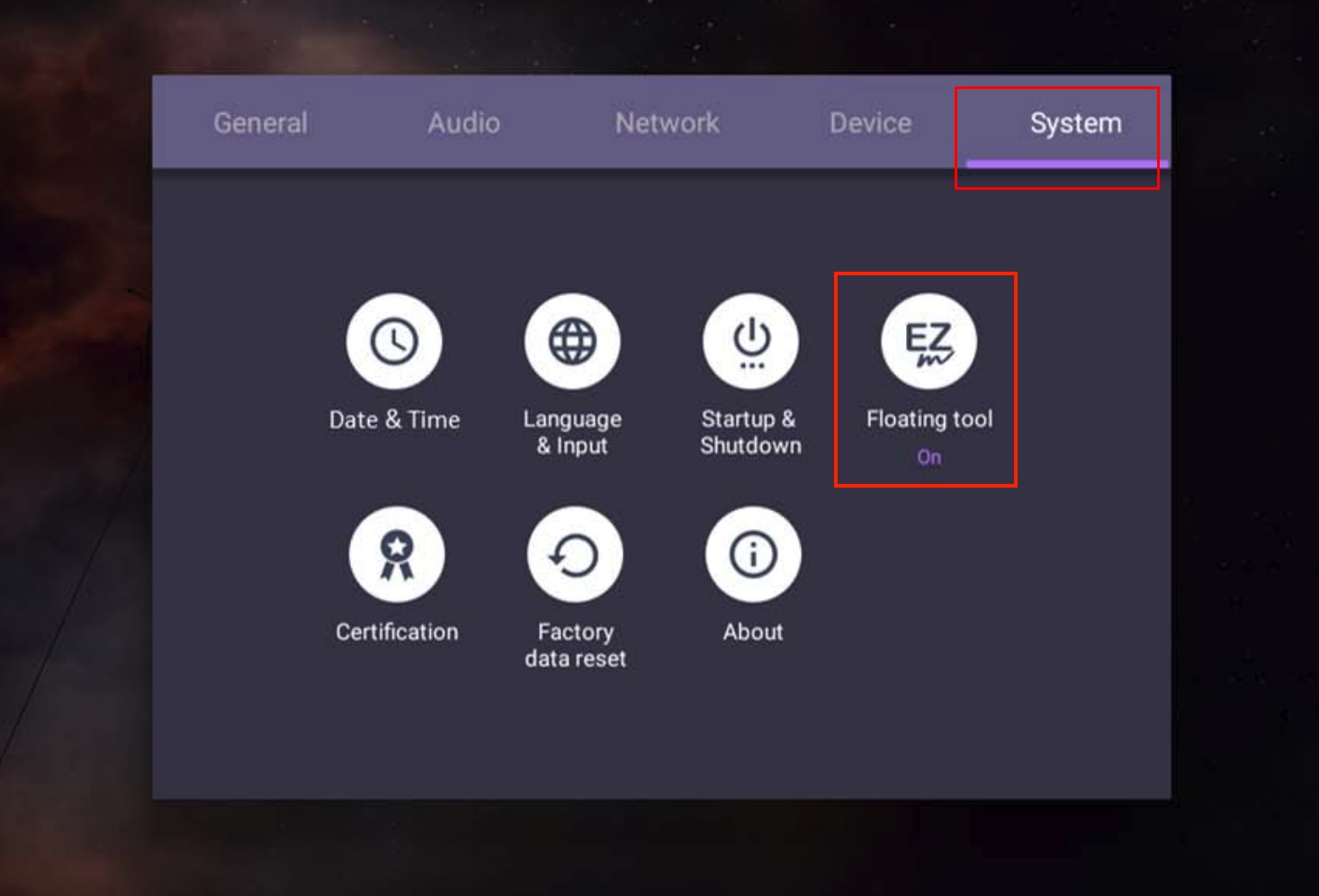Click the 'Certification' text label
Screen dimensions: 1319x896
click(397, 632)
